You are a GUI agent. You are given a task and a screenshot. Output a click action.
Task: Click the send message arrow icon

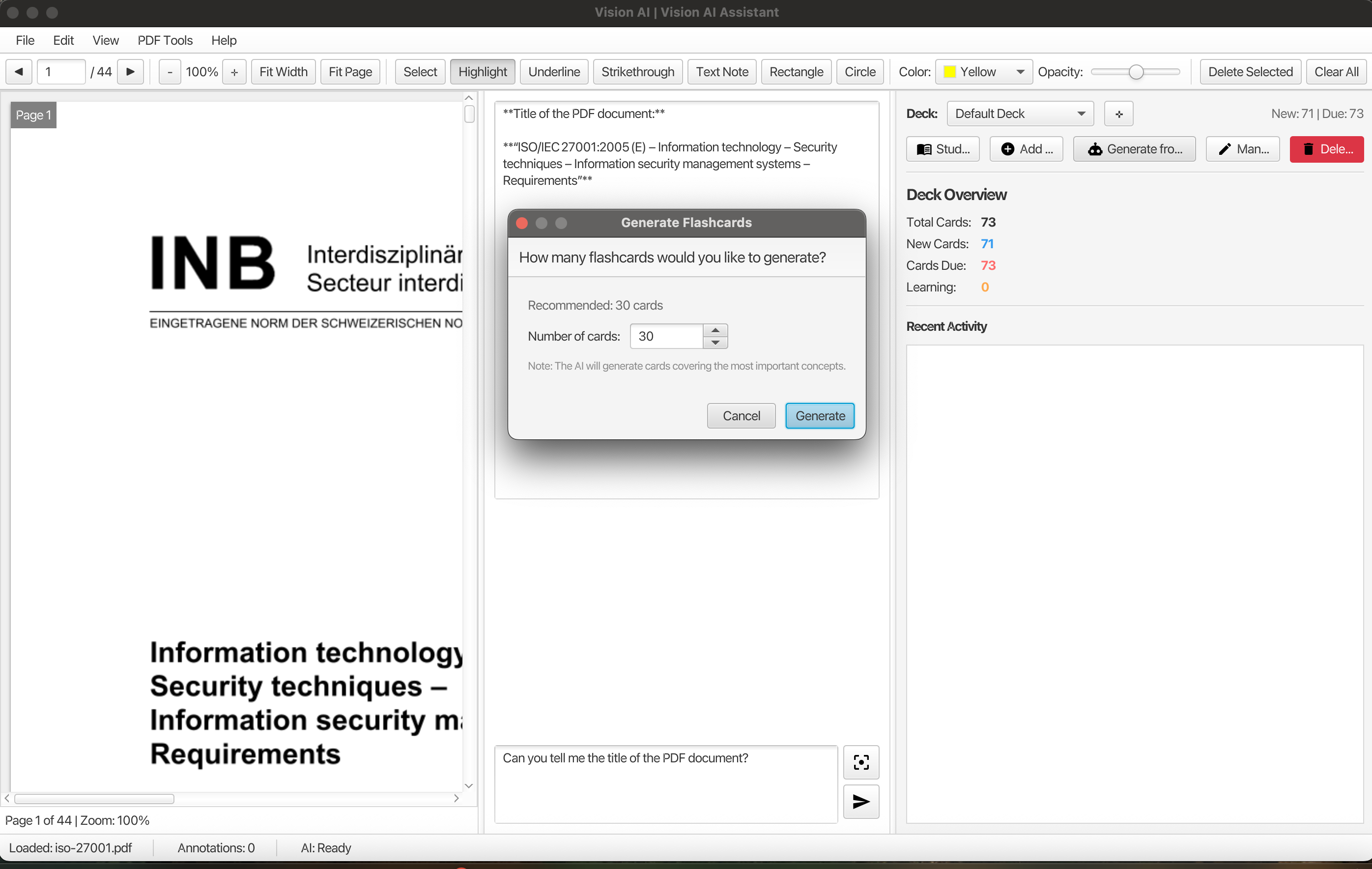pyautogui.click(x=860, y=802)
